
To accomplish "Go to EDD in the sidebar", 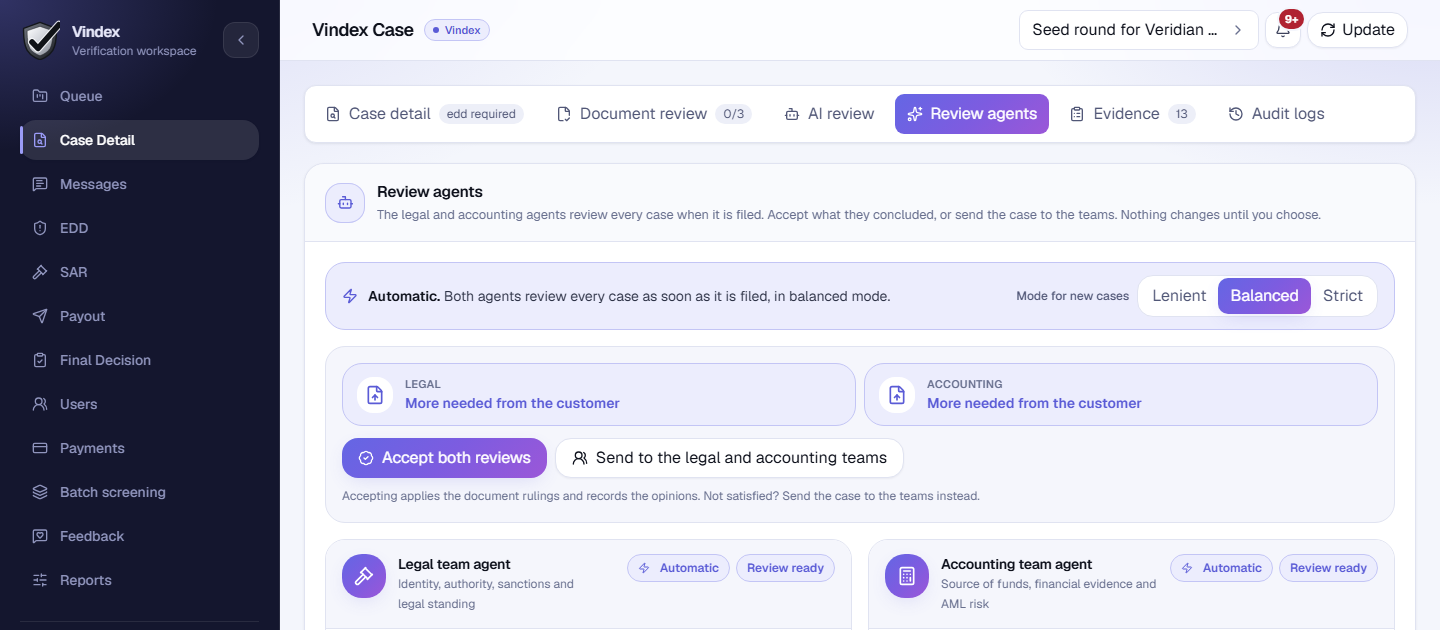I will 139,228.
